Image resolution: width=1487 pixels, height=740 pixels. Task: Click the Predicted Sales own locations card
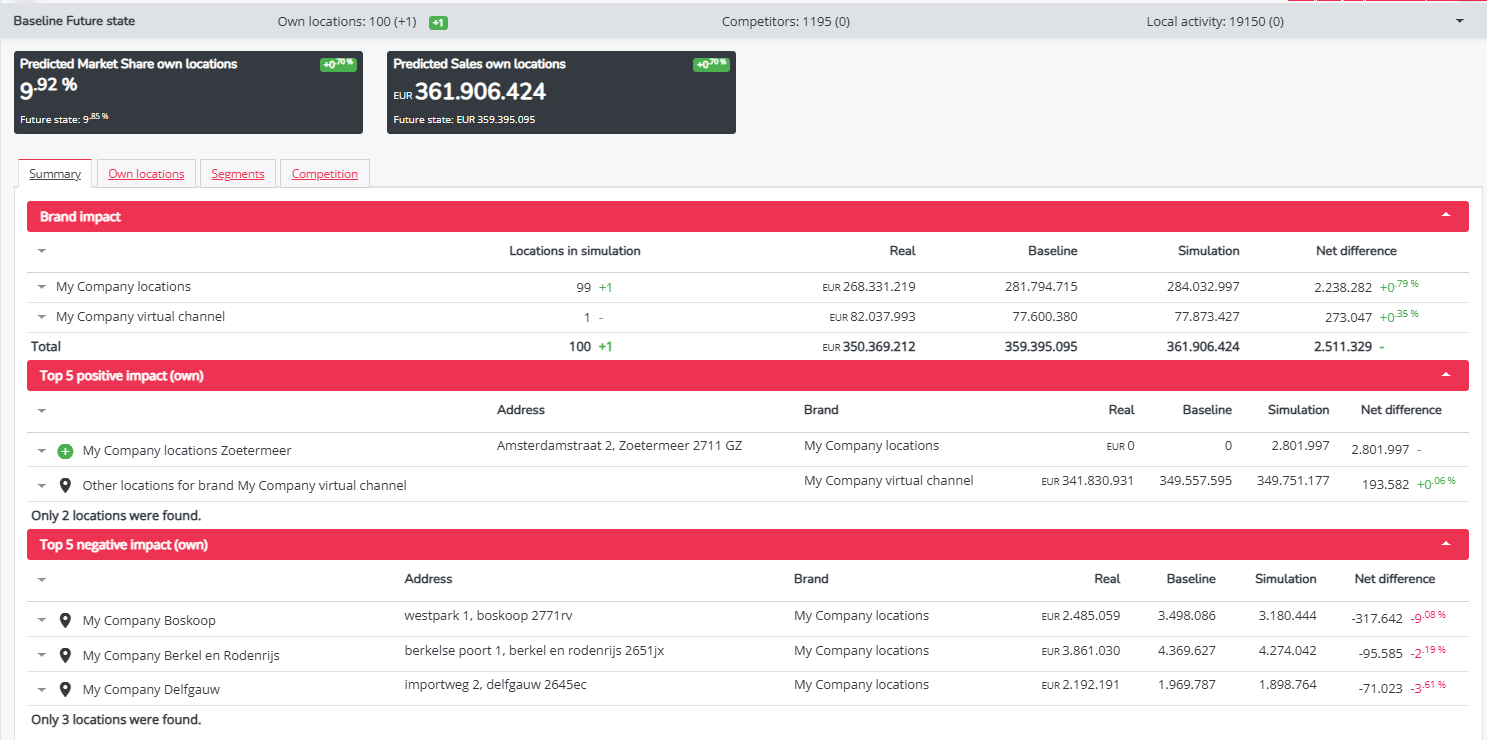[561, 92]
